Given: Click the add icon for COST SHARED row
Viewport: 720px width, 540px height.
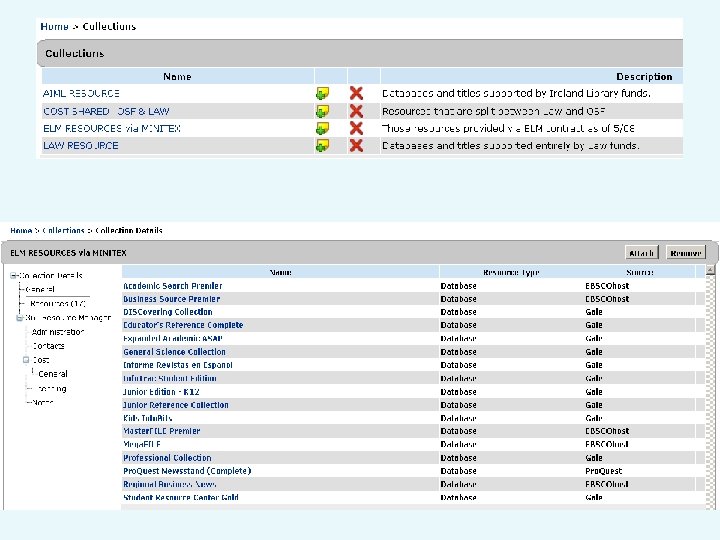Looking at the screenshot, I should pyautogui.click(x=322, y=111).
